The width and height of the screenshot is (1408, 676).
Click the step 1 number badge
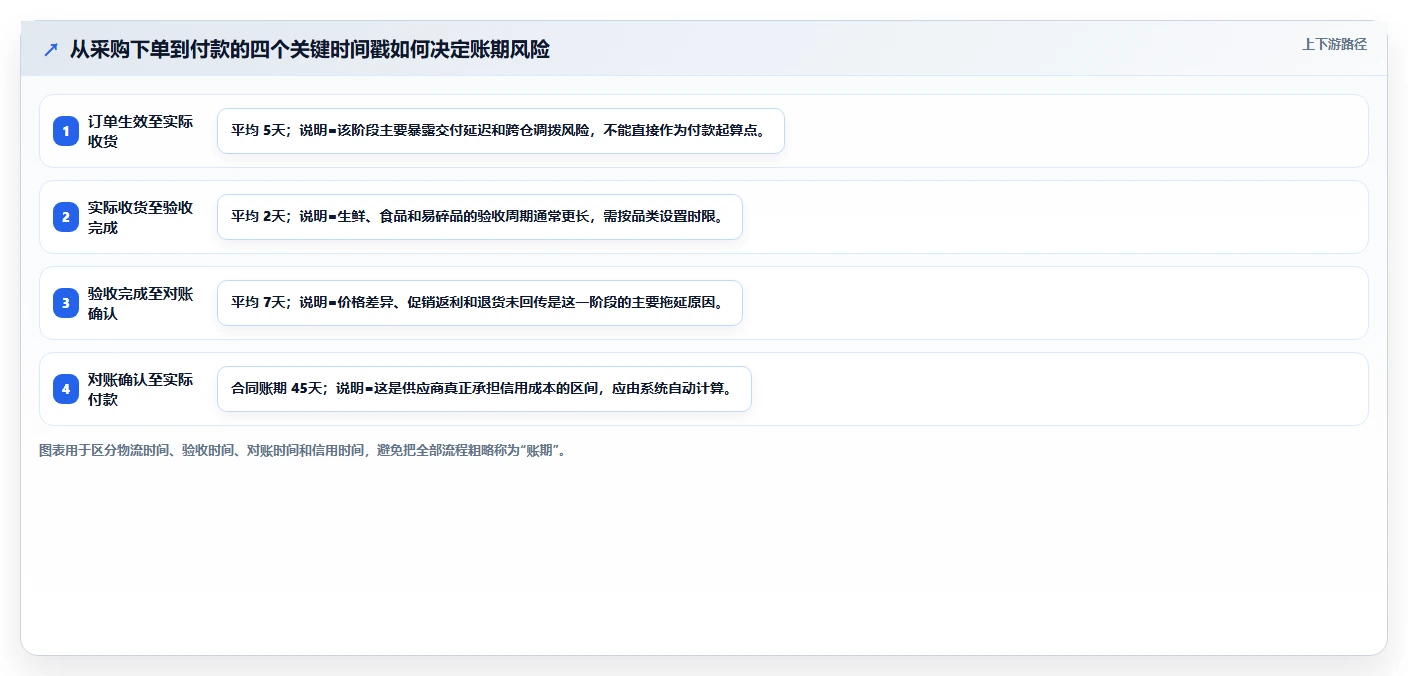pos(66,131)
